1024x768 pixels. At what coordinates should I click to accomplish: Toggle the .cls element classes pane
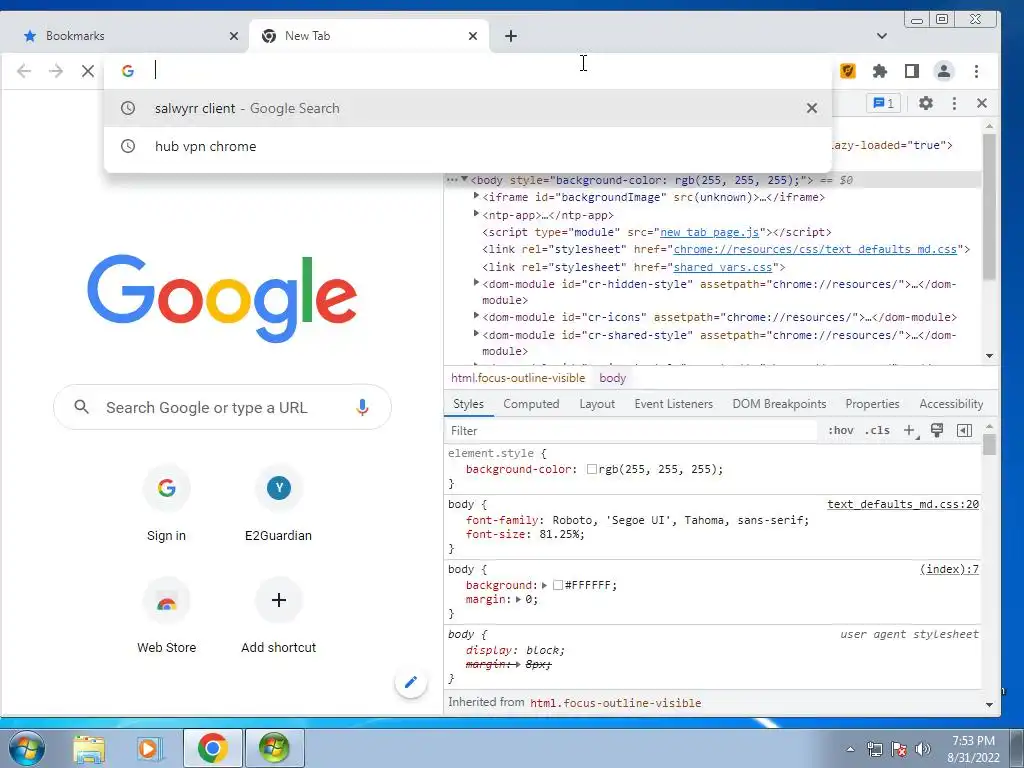877,430
